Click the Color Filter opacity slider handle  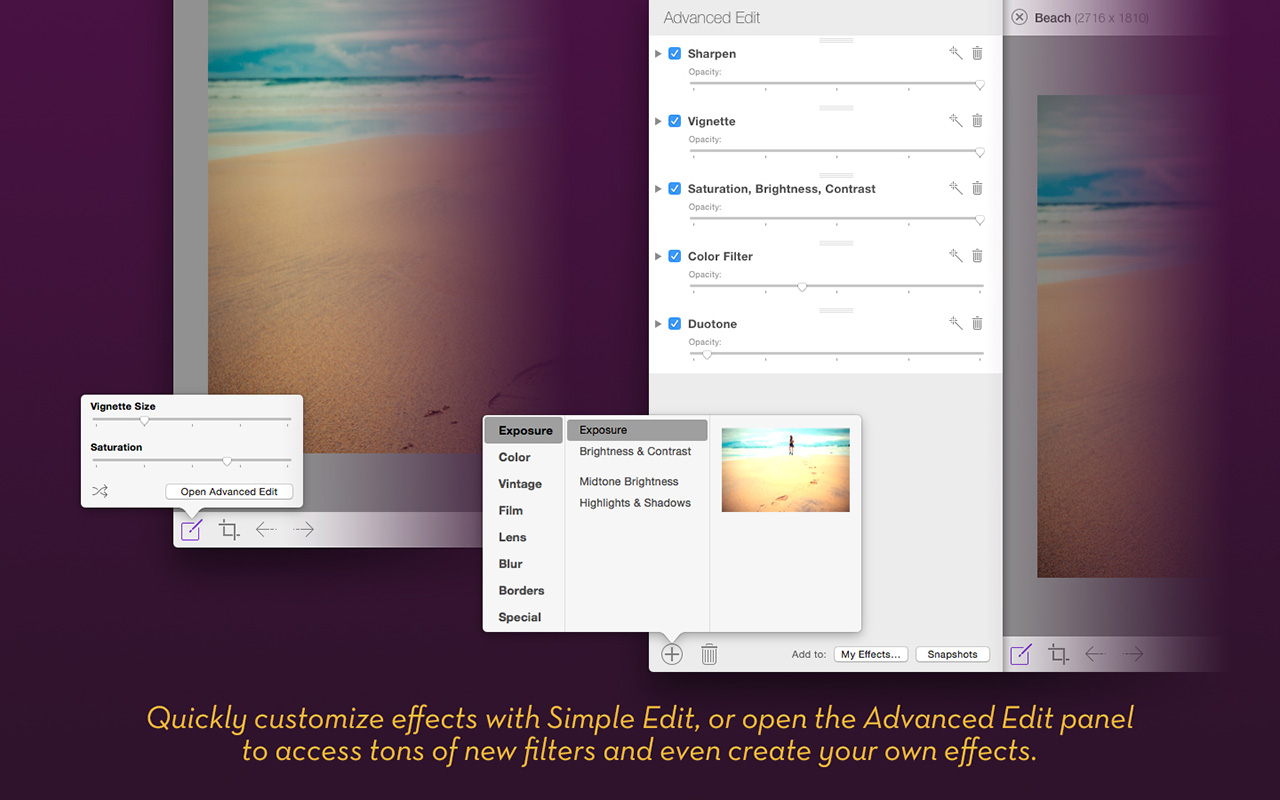tap(802, 287)
